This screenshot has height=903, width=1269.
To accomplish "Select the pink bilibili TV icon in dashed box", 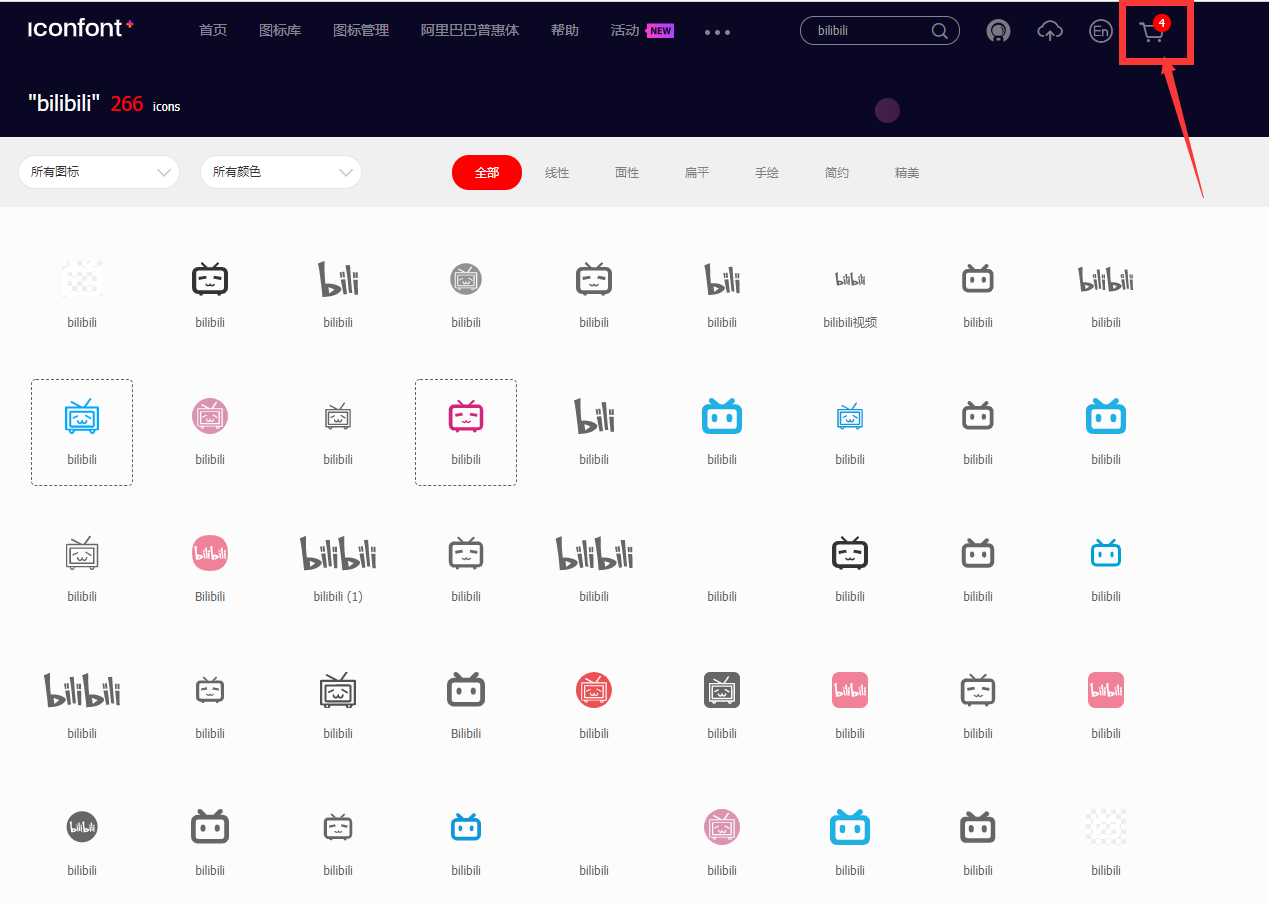I will pos(466,417).
